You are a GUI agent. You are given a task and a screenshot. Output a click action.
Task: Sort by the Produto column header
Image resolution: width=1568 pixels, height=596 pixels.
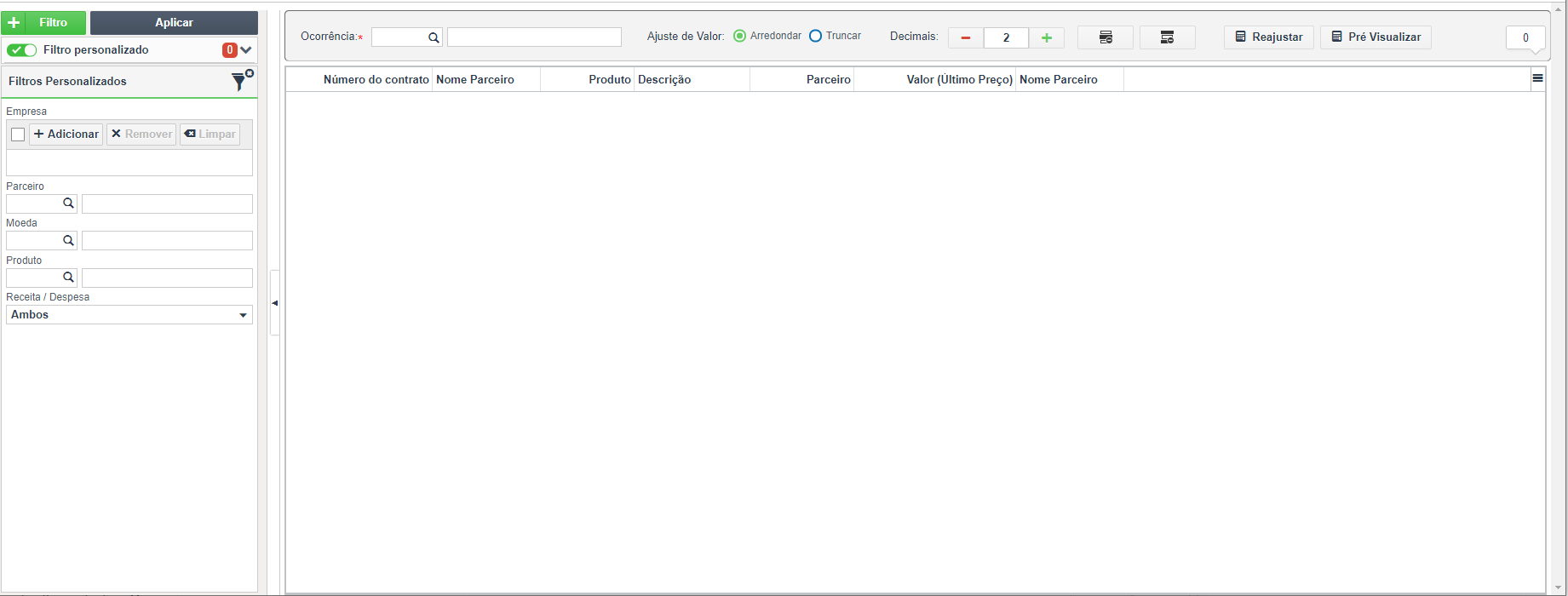(x=588, y=79)
